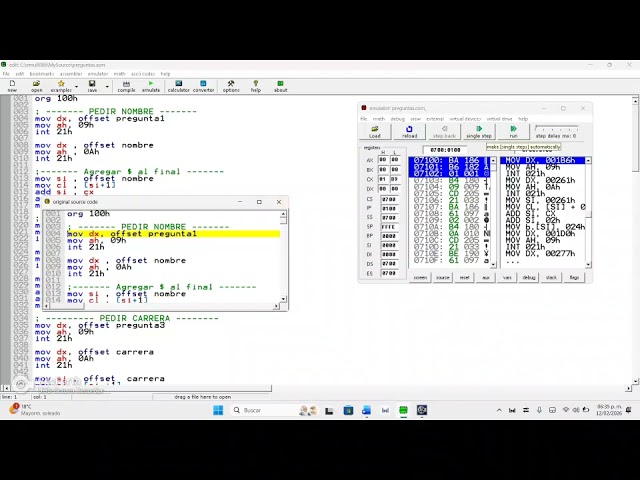Expand the save dropdown arrow
This screenshot has width=640, height=480.
tap(107, 87)
